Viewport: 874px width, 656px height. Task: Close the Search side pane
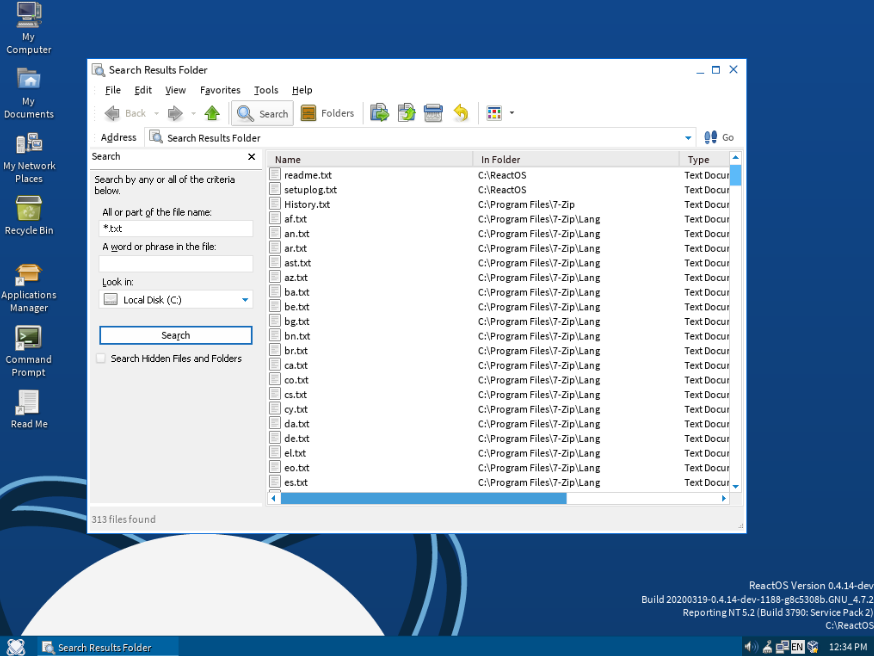tap(252, 157)
